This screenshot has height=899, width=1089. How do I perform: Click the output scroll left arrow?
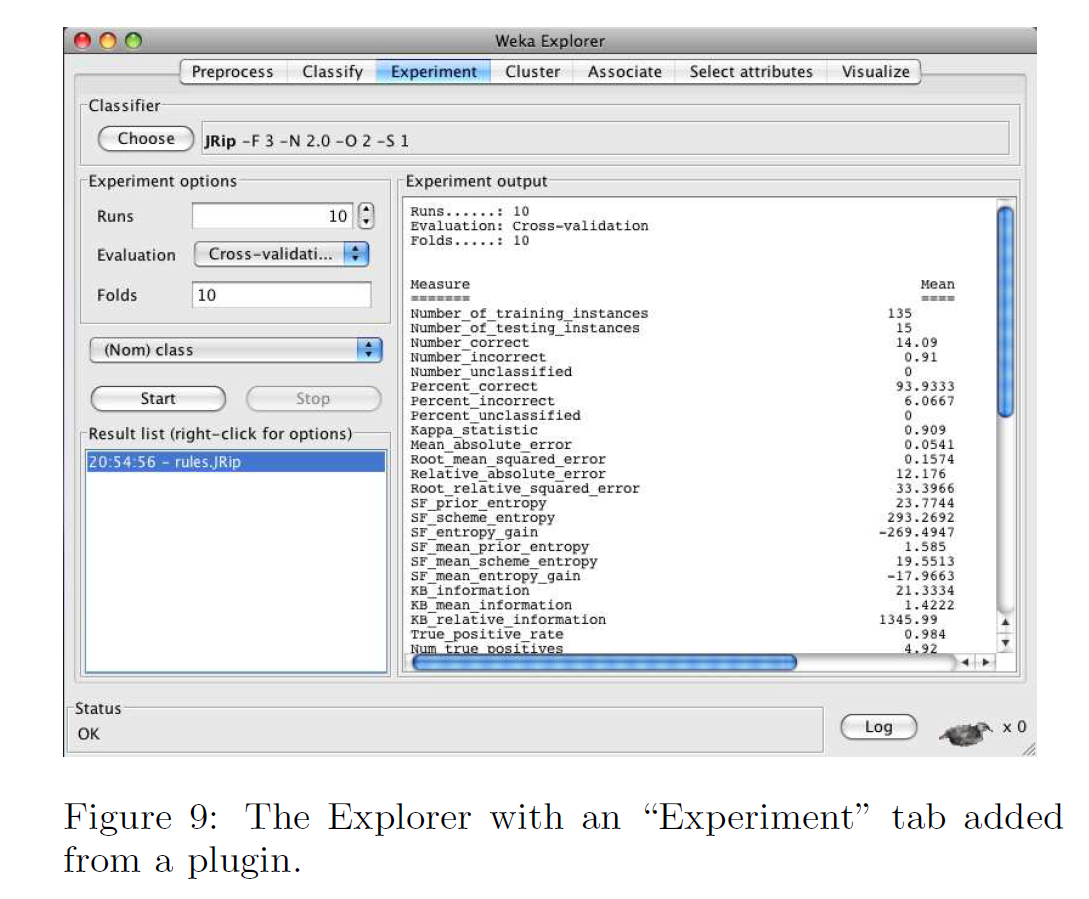click(x=965, y=663)
